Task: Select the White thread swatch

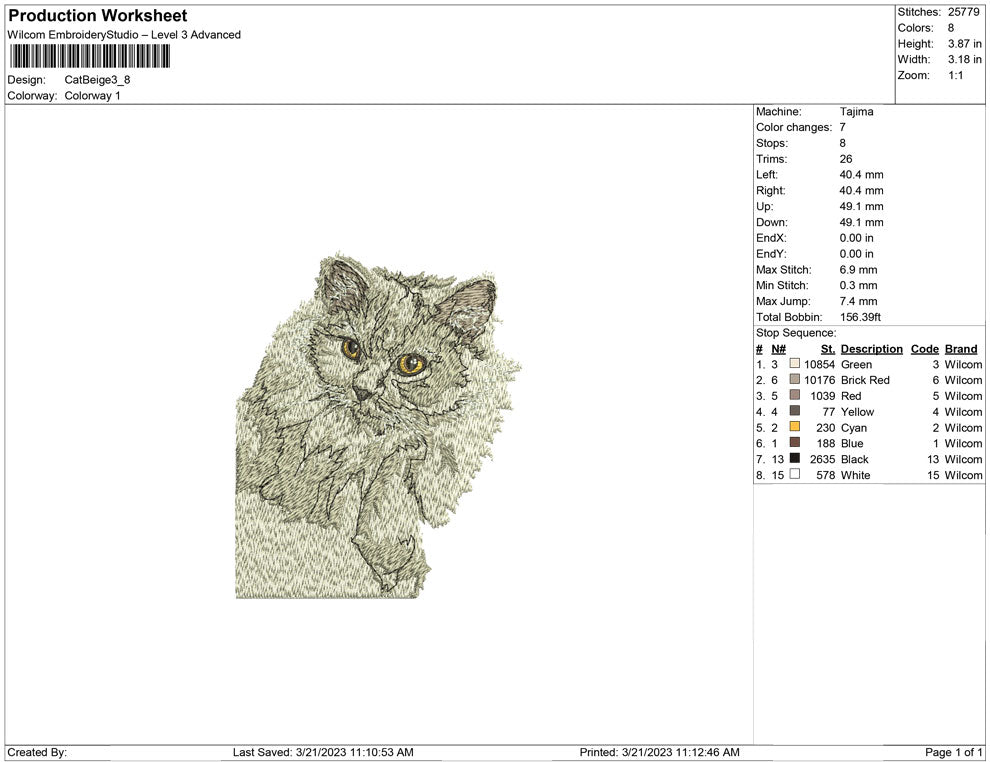Action: tap(795, 475)
